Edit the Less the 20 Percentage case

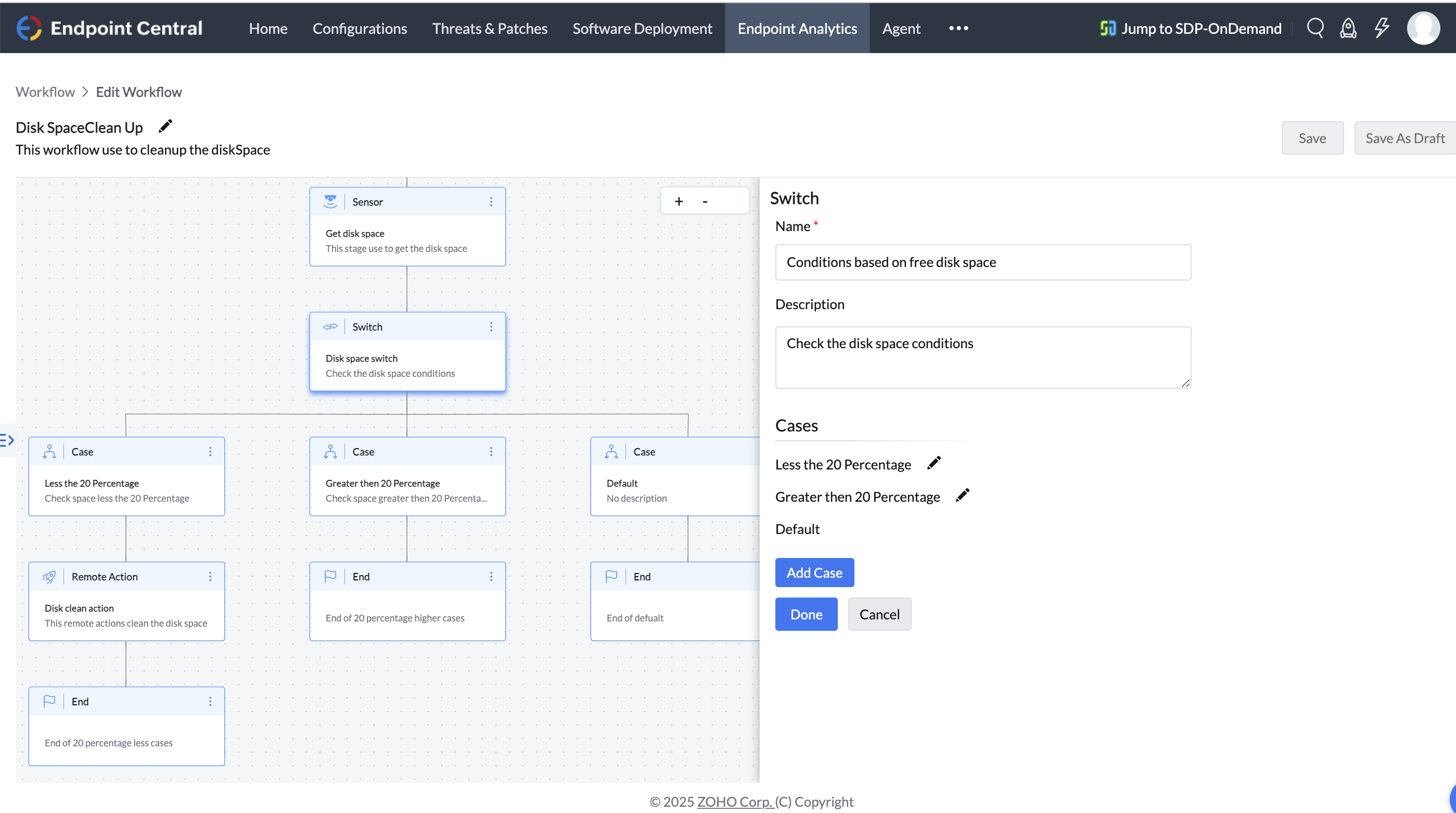934,463
